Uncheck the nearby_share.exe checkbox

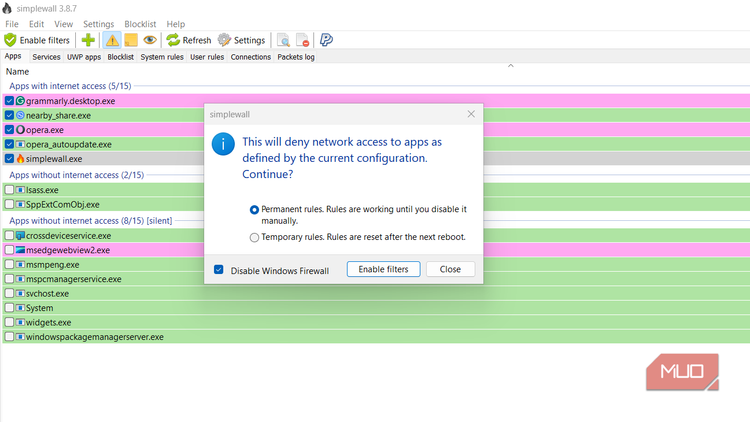tap(9, 115)
